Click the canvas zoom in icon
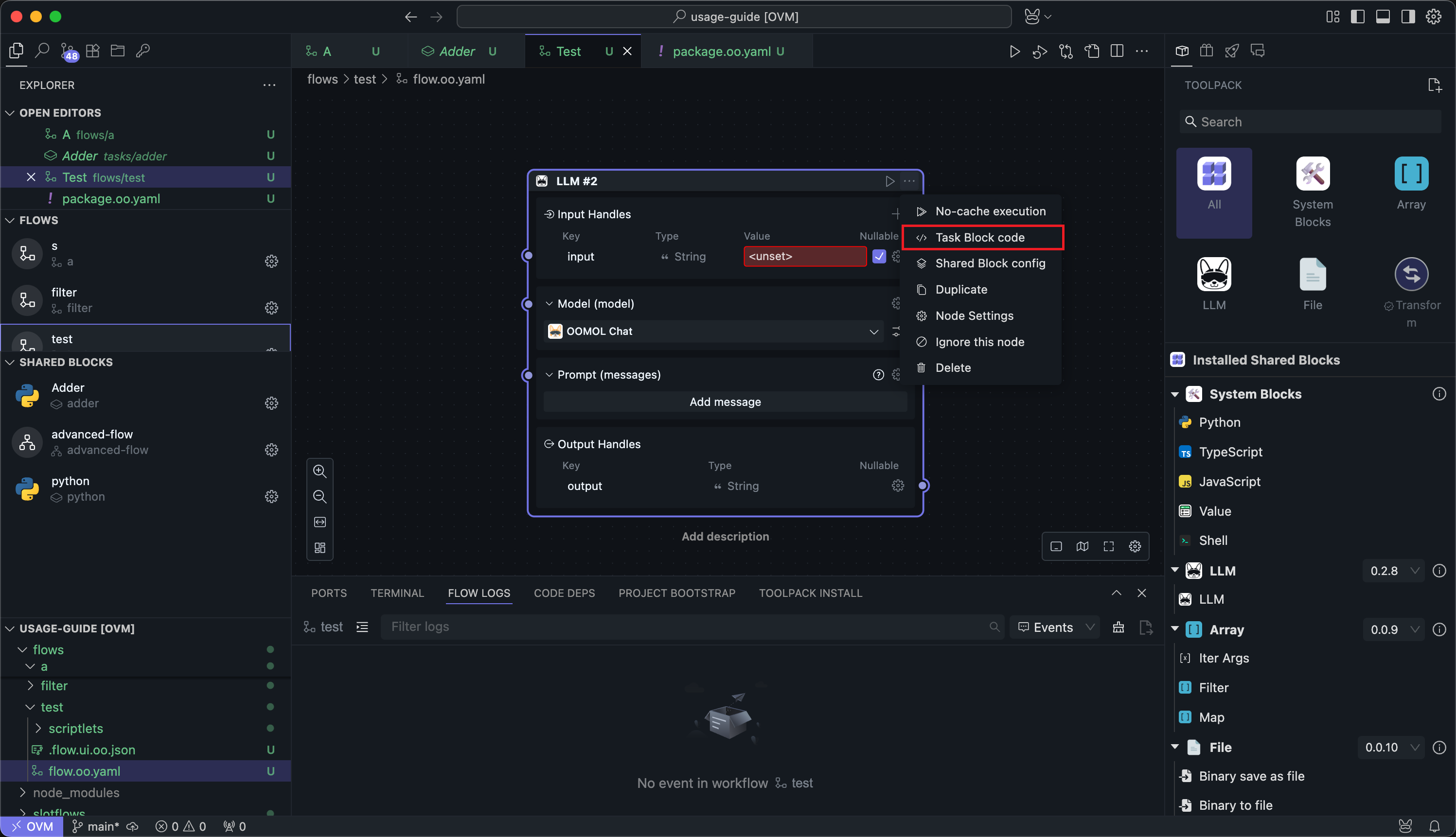This screenshot has width=1456, height=837. click(320, 471)
